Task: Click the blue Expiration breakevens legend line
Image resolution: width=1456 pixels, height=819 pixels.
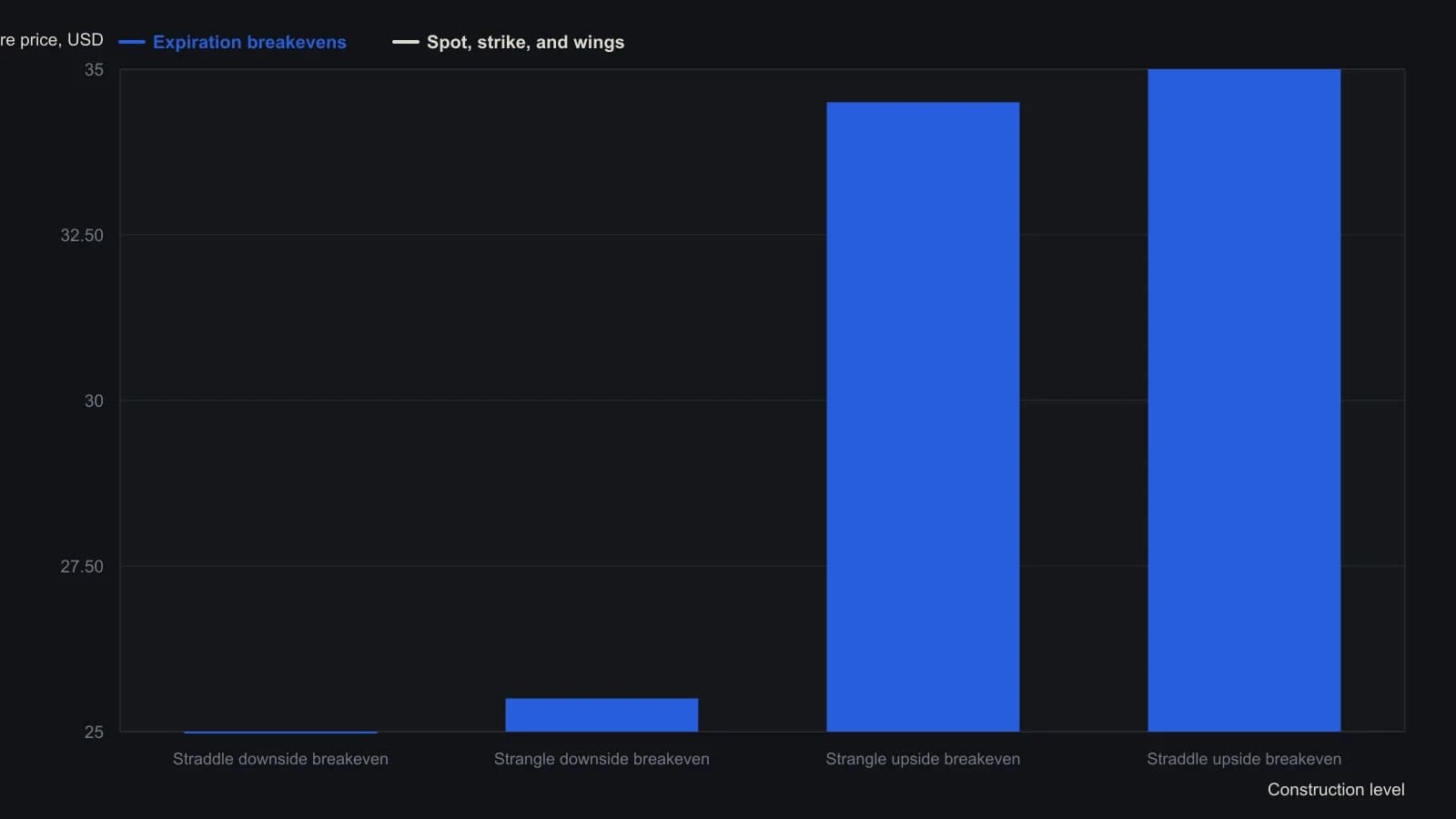Action: pos(132,42)
